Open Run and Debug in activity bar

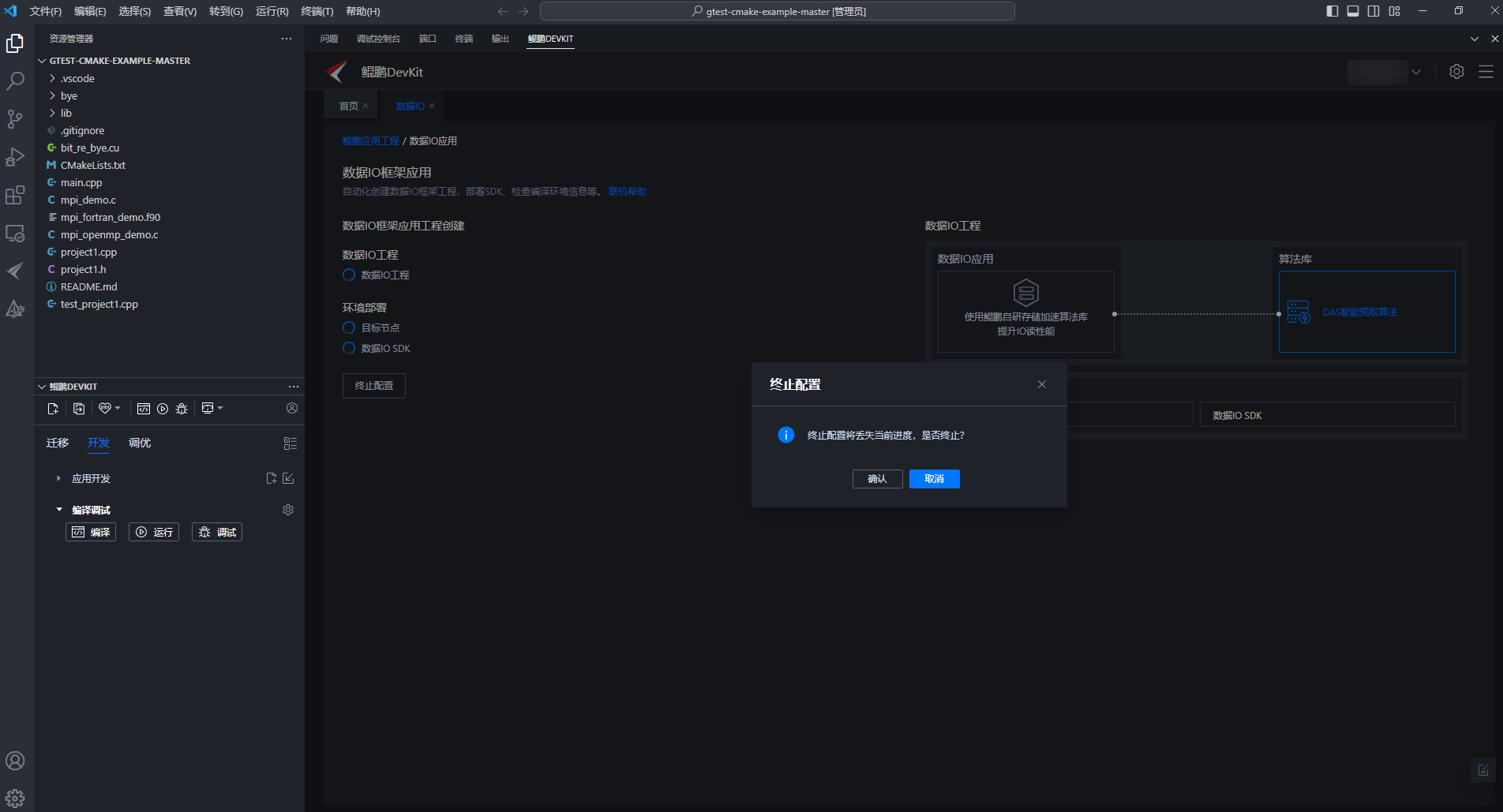[x=15, y=157]
